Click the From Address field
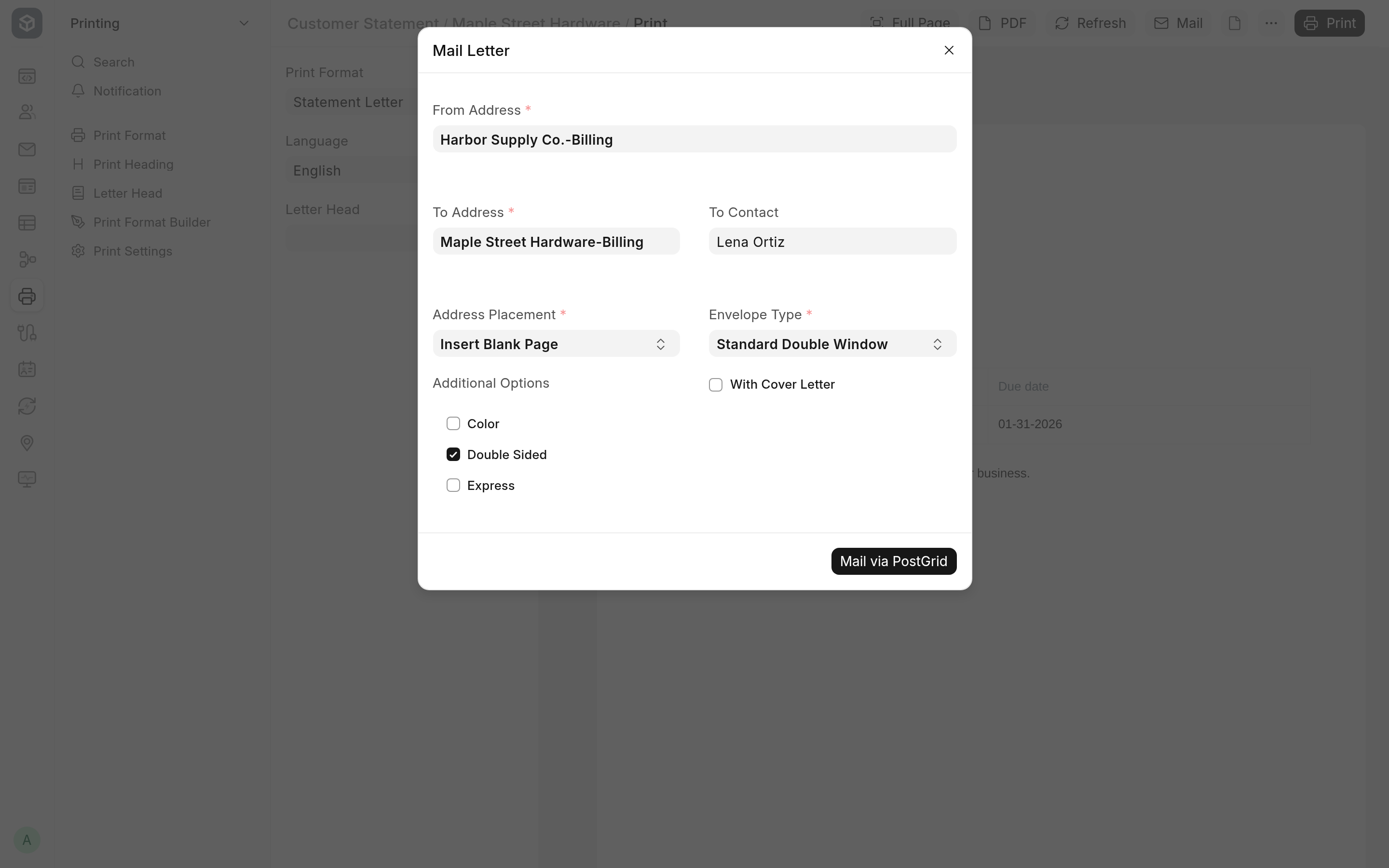Viewport: 1389px width, 868px height. coord(694,139)
